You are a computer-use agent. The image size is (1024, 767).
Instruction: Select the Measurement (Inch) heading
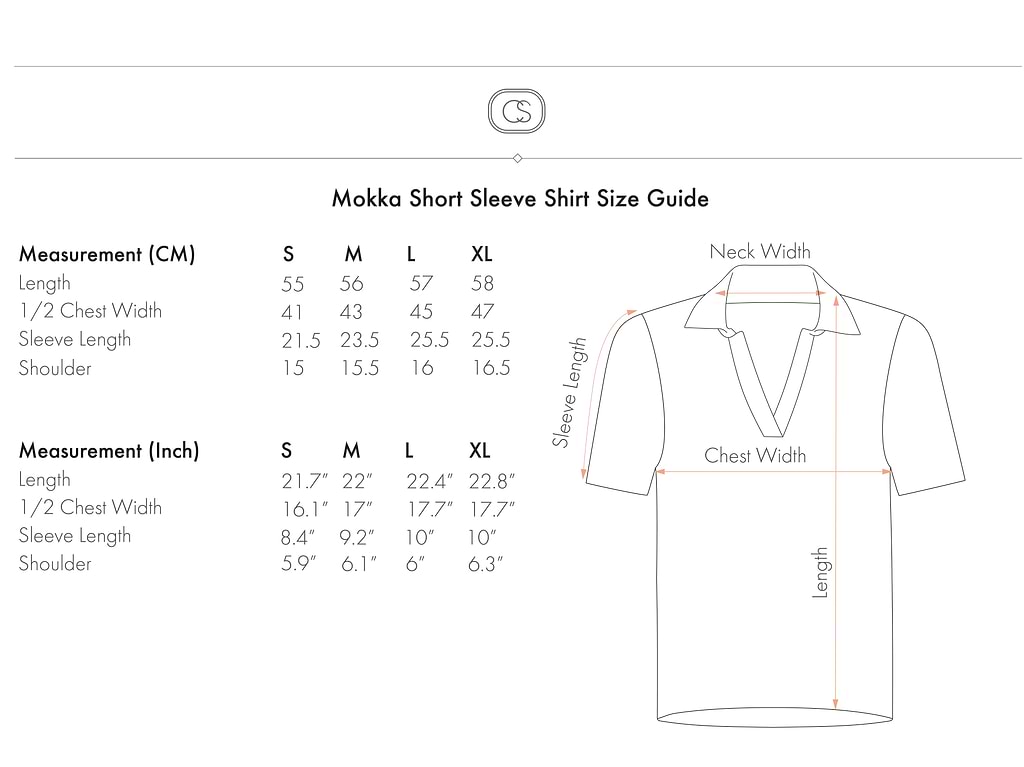click(109, 451)
